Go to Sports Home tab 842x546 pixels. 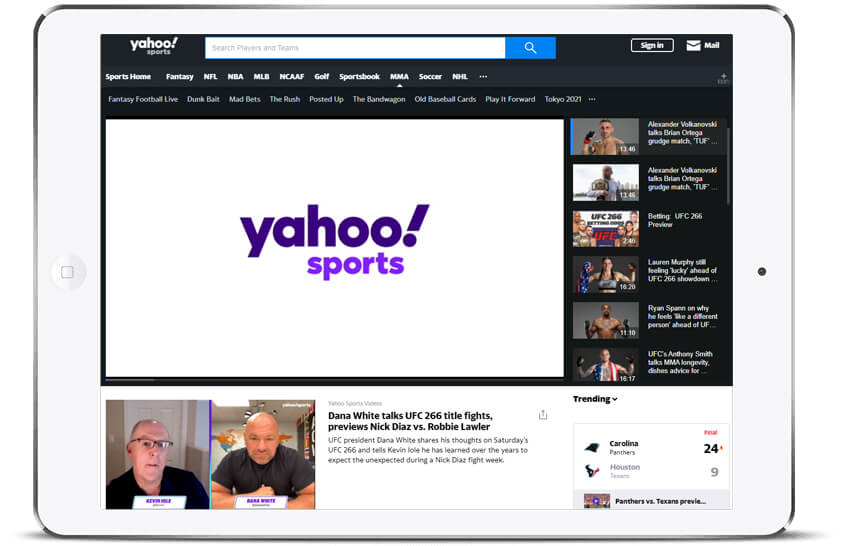click(128, 77)
